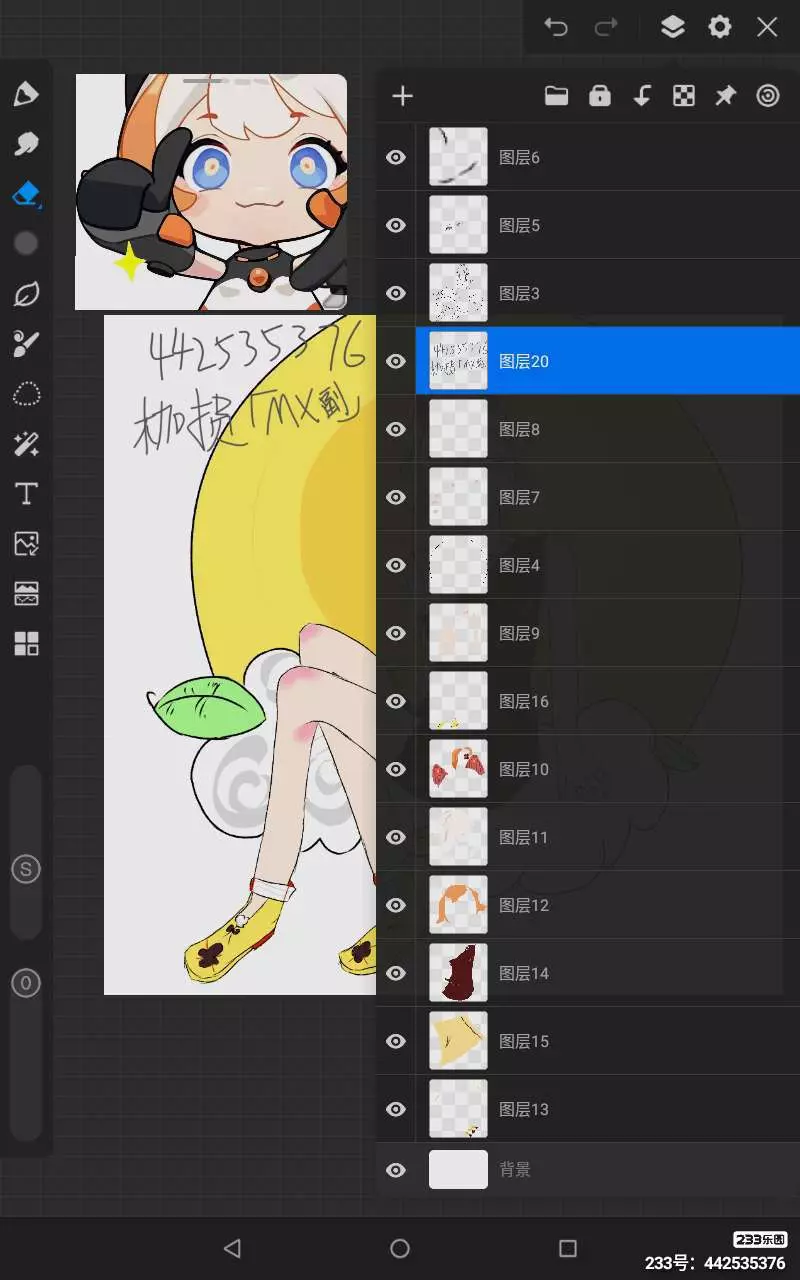Select the text tool

[x=26, y=493]
